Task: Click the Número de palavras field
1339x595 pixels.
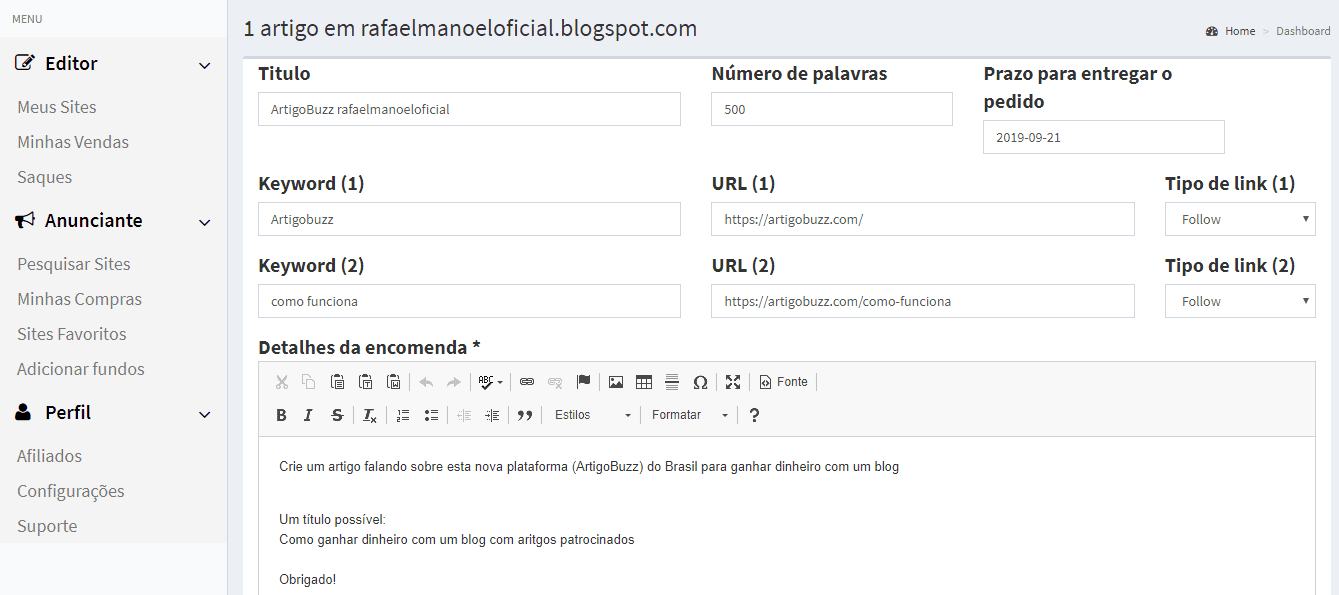Action: coord(832,109)
